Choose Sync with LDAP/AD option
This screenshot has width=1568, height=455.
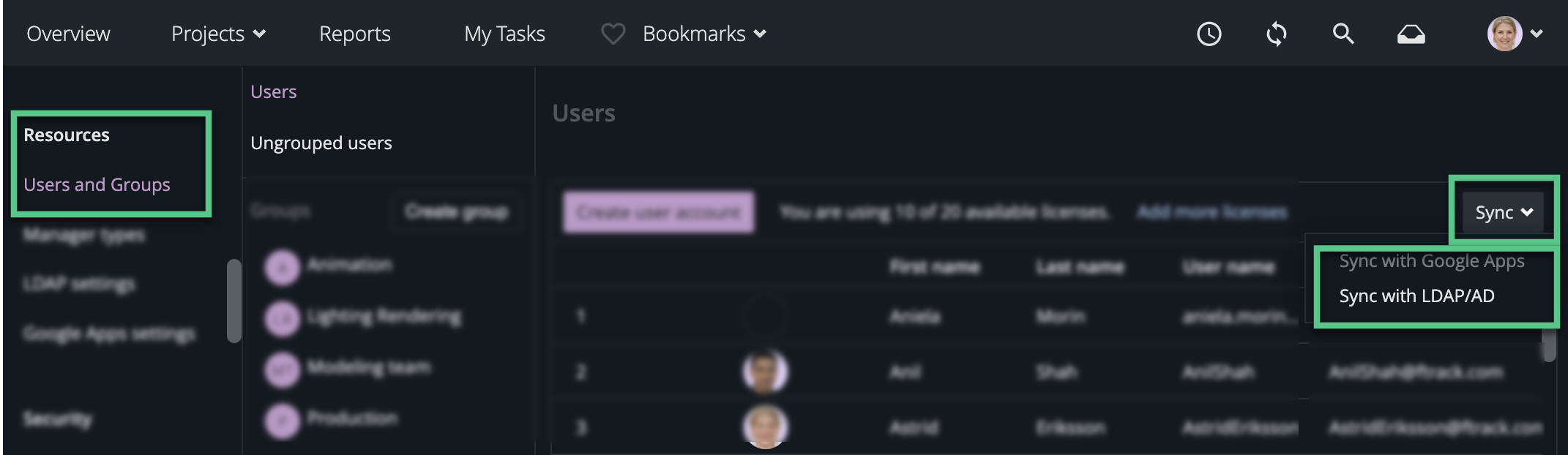pos(1416,296)
